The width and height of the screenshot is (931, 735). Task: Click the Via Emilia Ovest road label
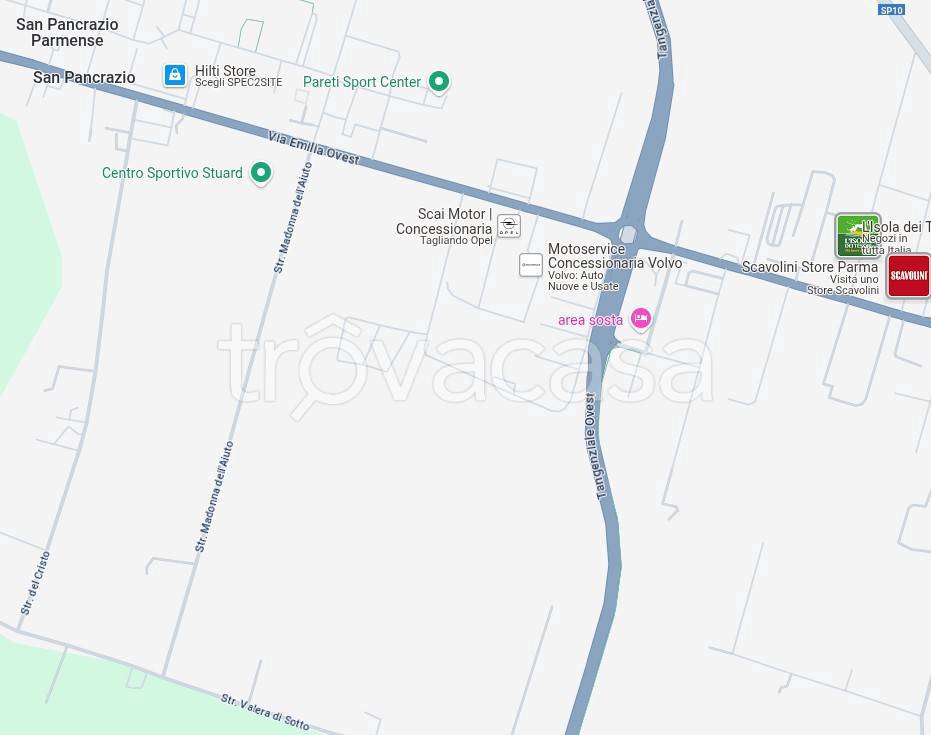[x=314, y=148]
